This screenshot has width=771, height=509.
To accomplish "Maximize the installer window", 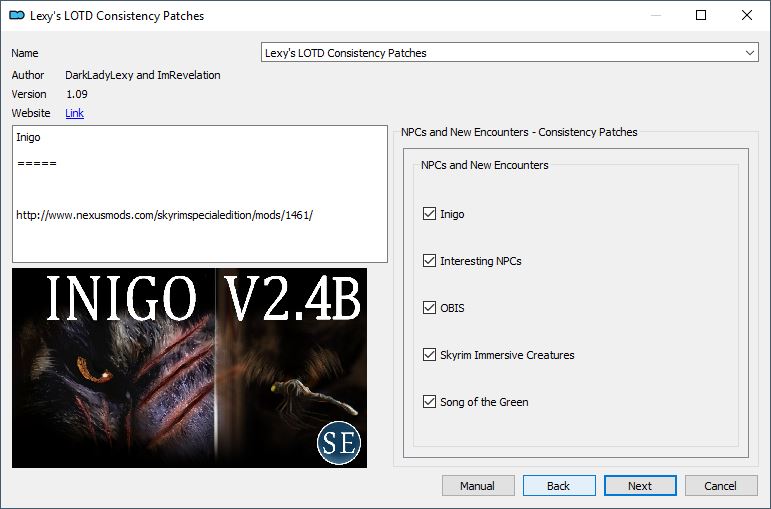I will click(x=701, y=15).
